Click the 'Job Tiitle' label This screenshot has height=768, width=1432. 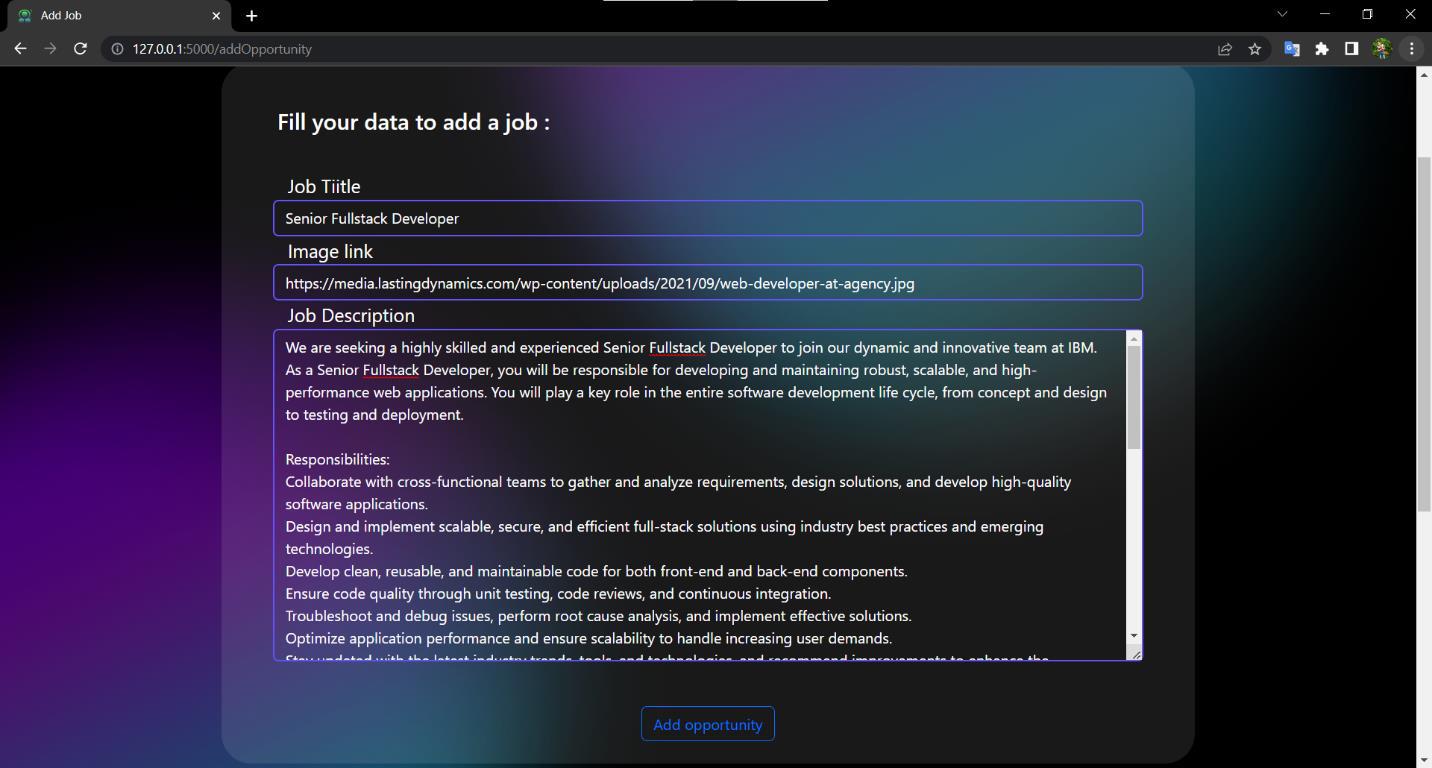pos(324,186)
